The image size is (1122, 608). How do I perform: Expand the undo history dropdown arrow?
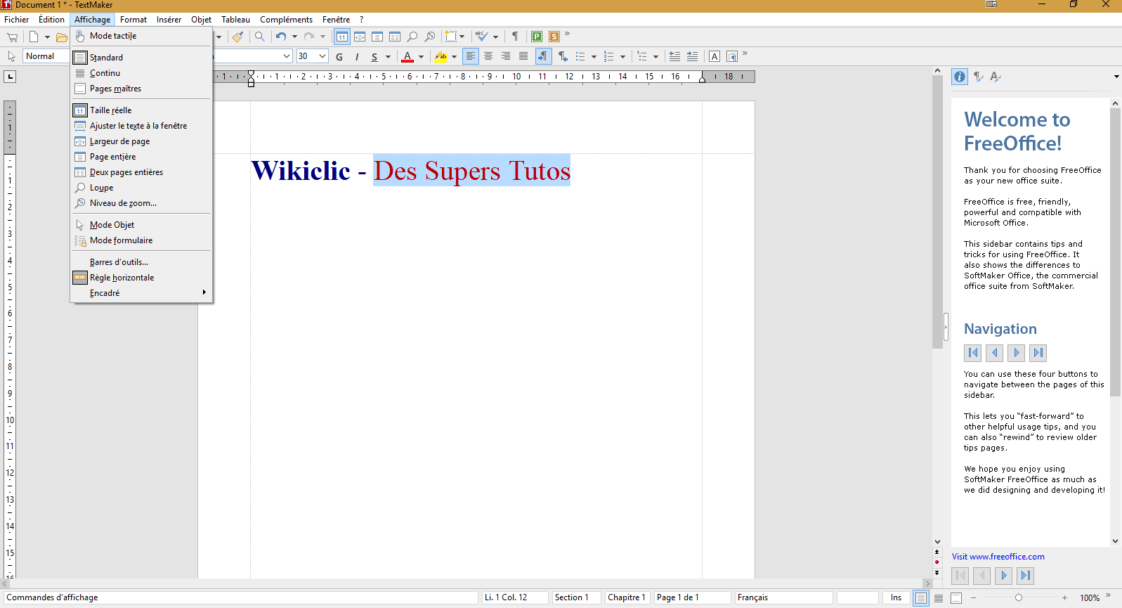pyautogui.click(x=294, y=36)
